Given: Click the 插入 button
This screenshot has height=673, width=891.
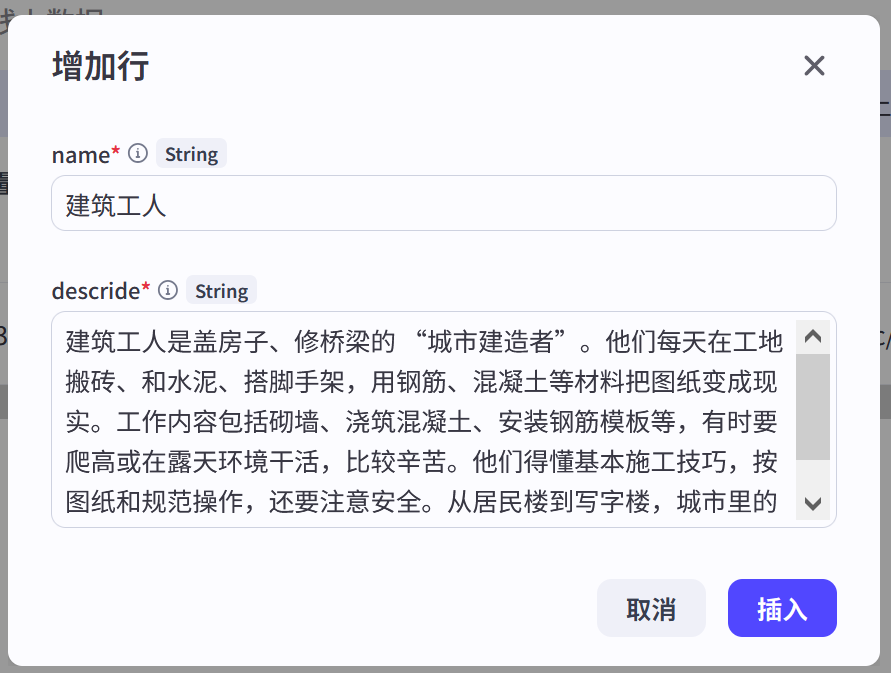Looking at the screenshot, I should 782,608.
